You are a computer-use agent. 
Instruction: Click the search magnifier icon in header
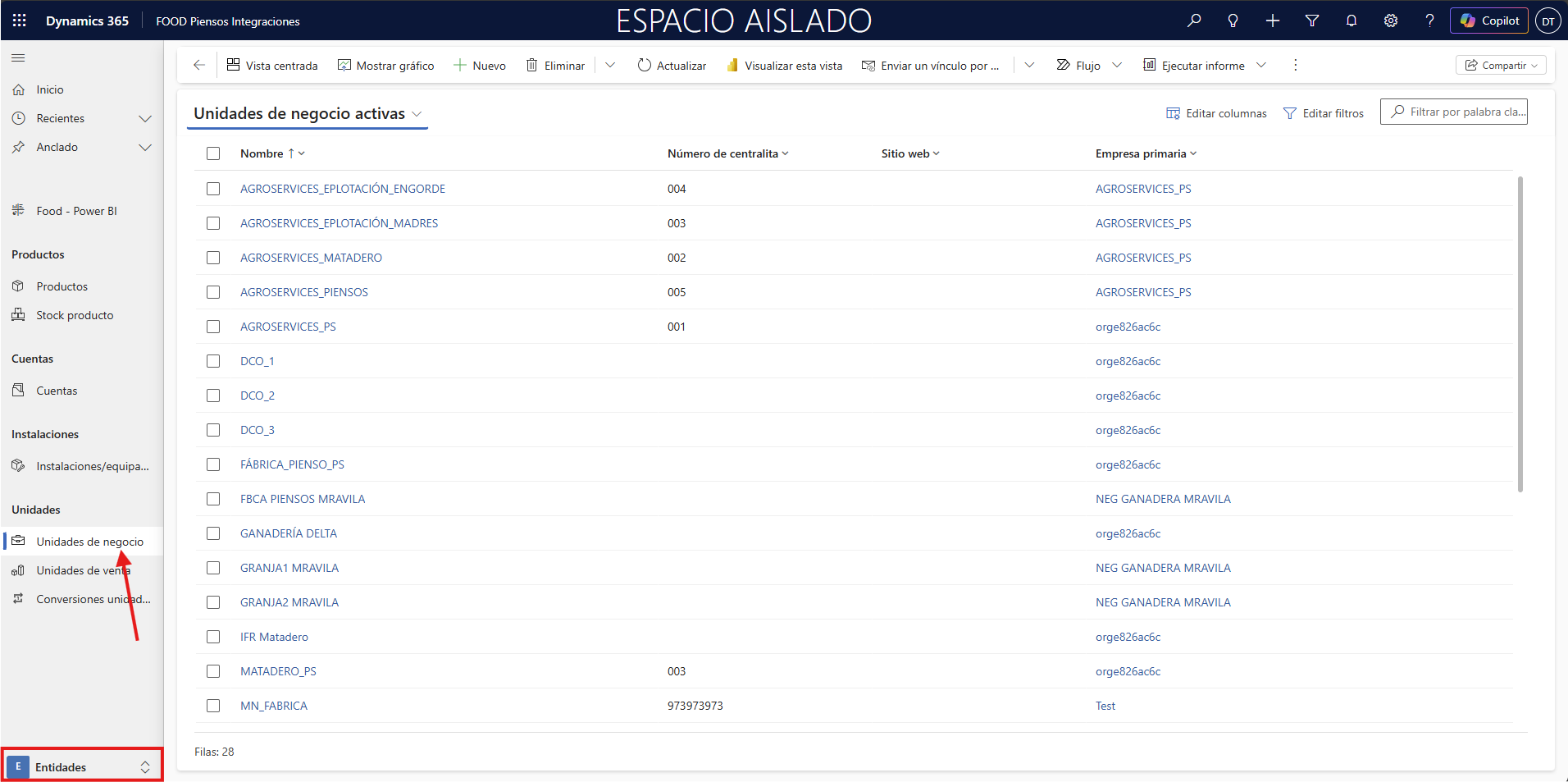coord(1194,21)
